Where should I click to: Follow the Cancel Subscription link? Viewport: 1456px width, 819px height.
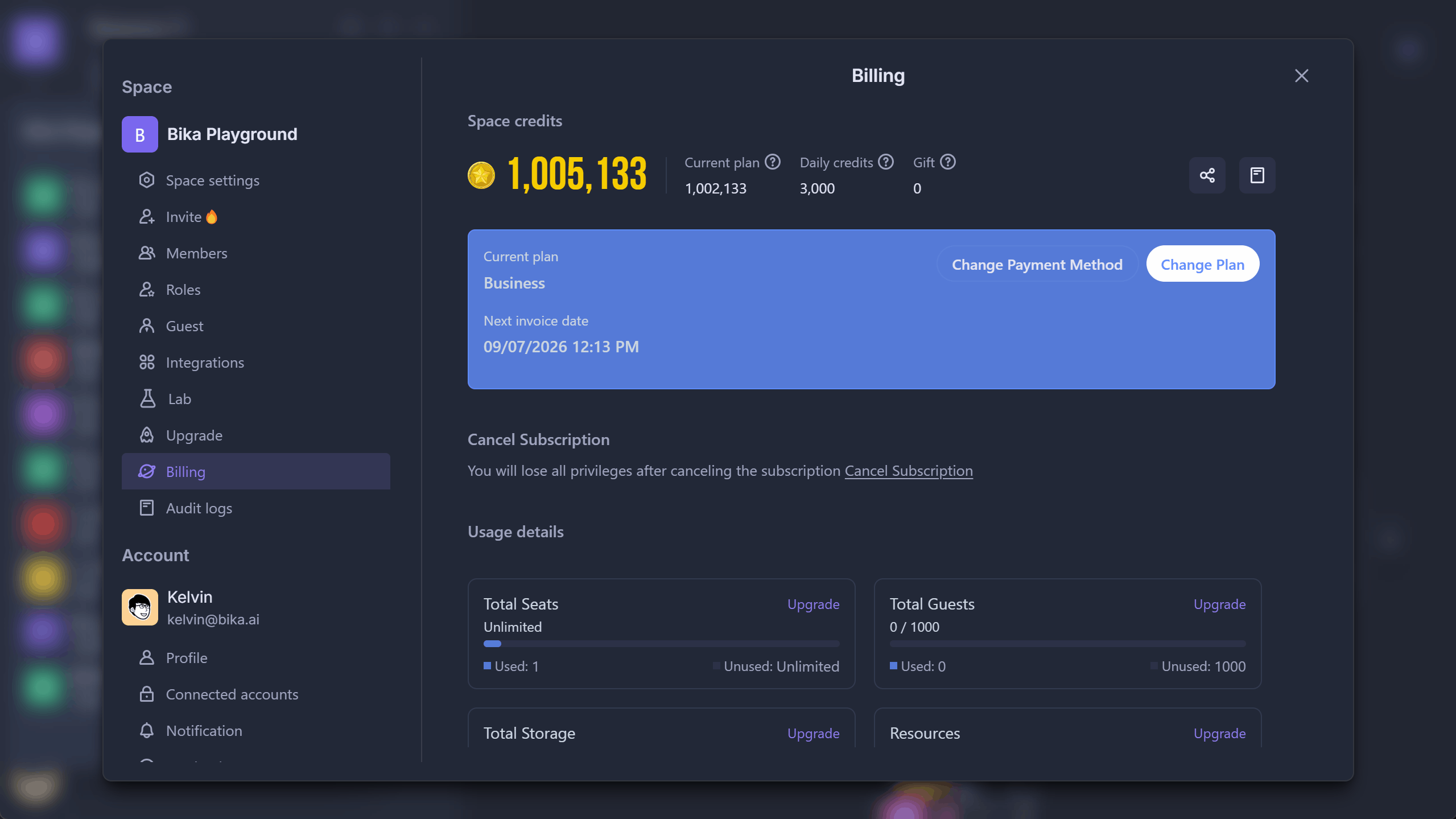[x=908, y=471]
